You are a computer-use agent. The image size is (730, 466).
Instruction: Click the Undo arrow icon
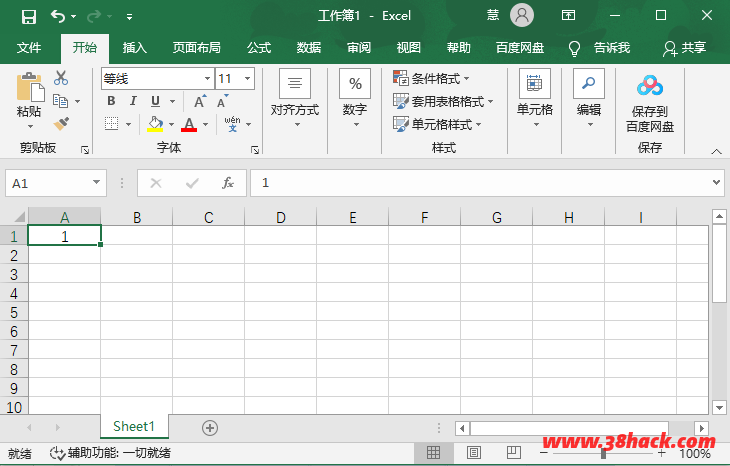tap(58, 16)
